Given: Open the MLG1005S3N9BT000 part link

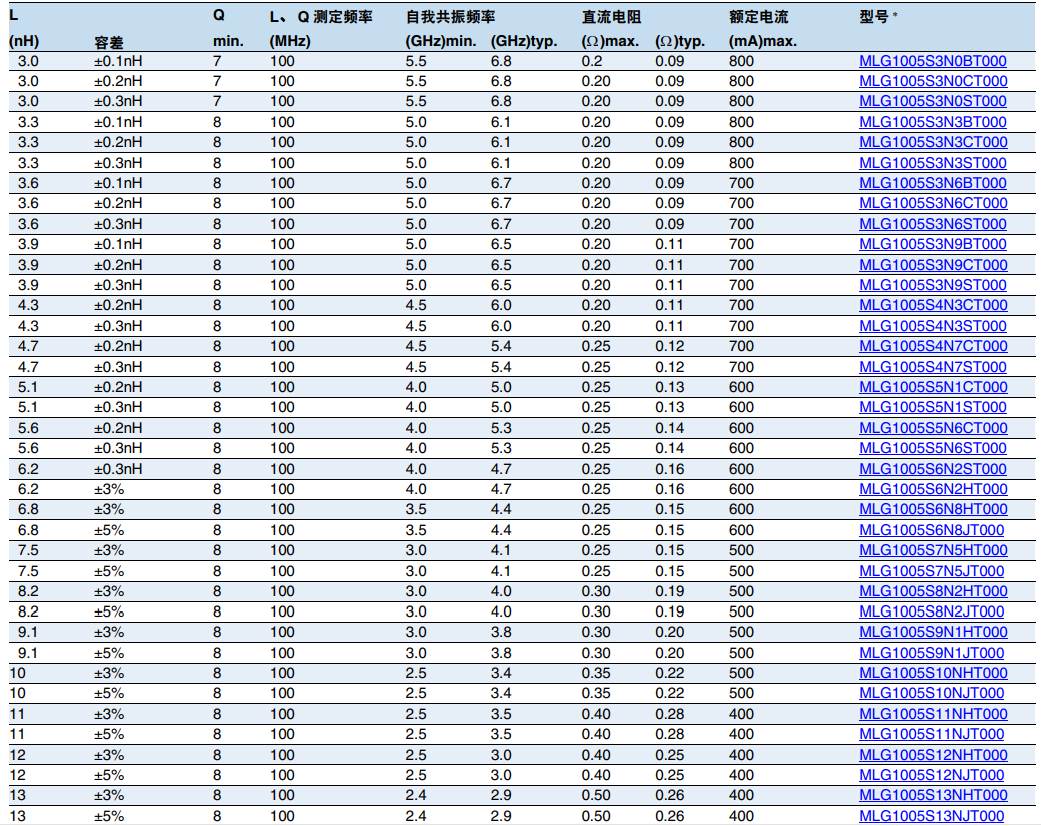Looking at the screenshot, I should 932,244.
